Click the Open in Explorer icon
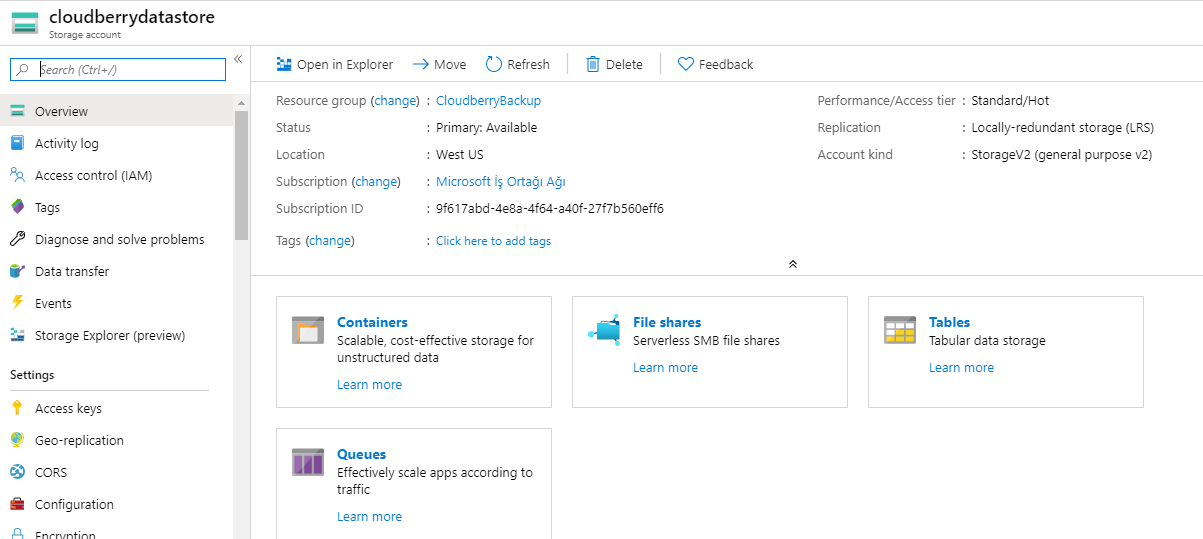This screenshot has height=539, width=1203. pyautogui.click(x=284, y=64)
